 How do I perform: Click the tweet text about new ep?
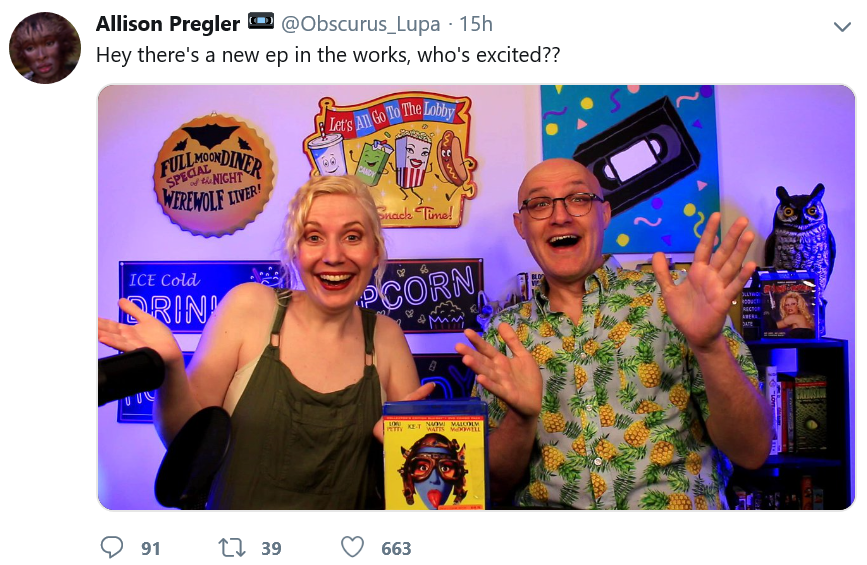coord(328,55)
